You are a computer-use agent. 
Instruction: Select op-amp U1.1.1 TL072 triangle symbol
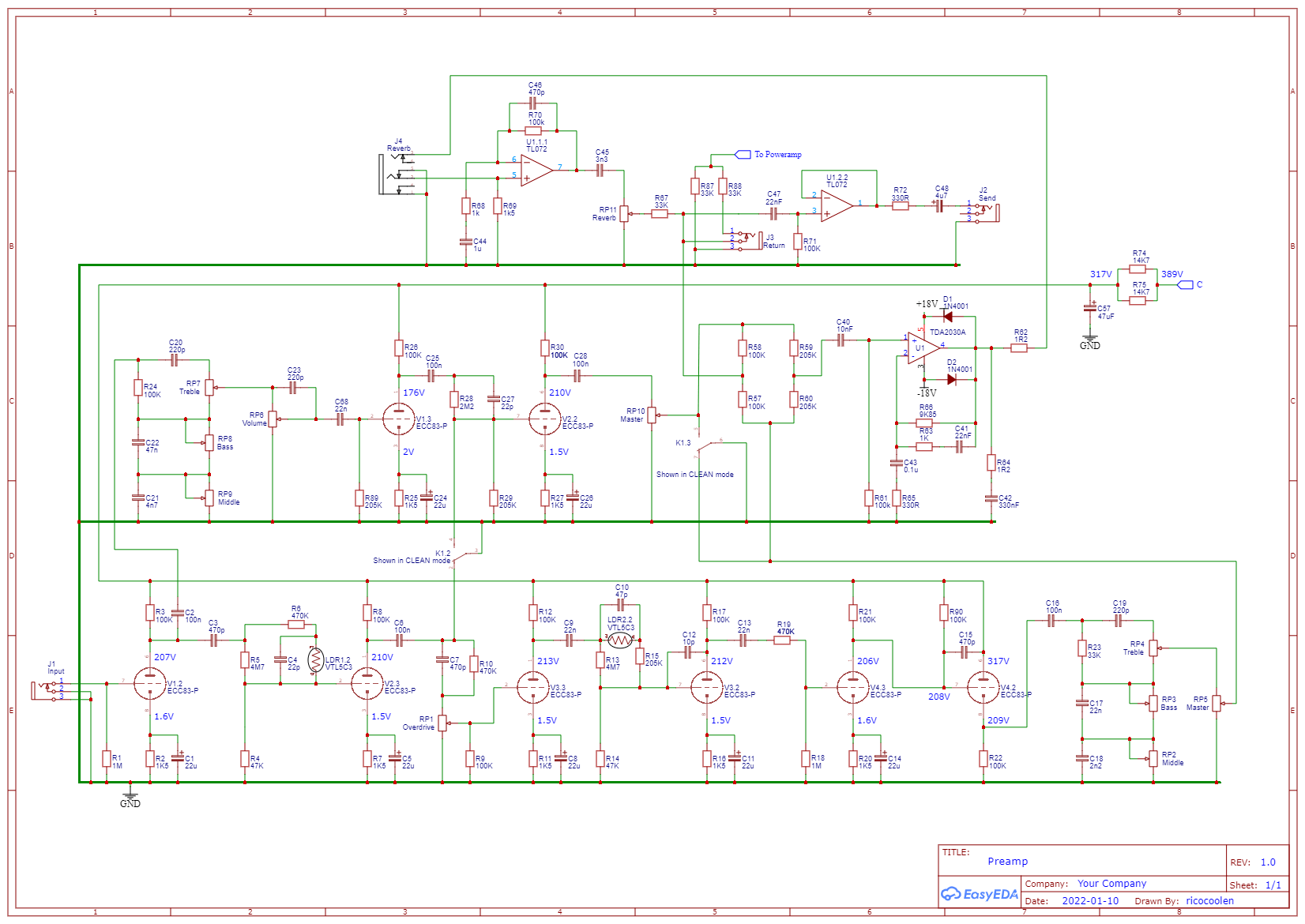536,170
